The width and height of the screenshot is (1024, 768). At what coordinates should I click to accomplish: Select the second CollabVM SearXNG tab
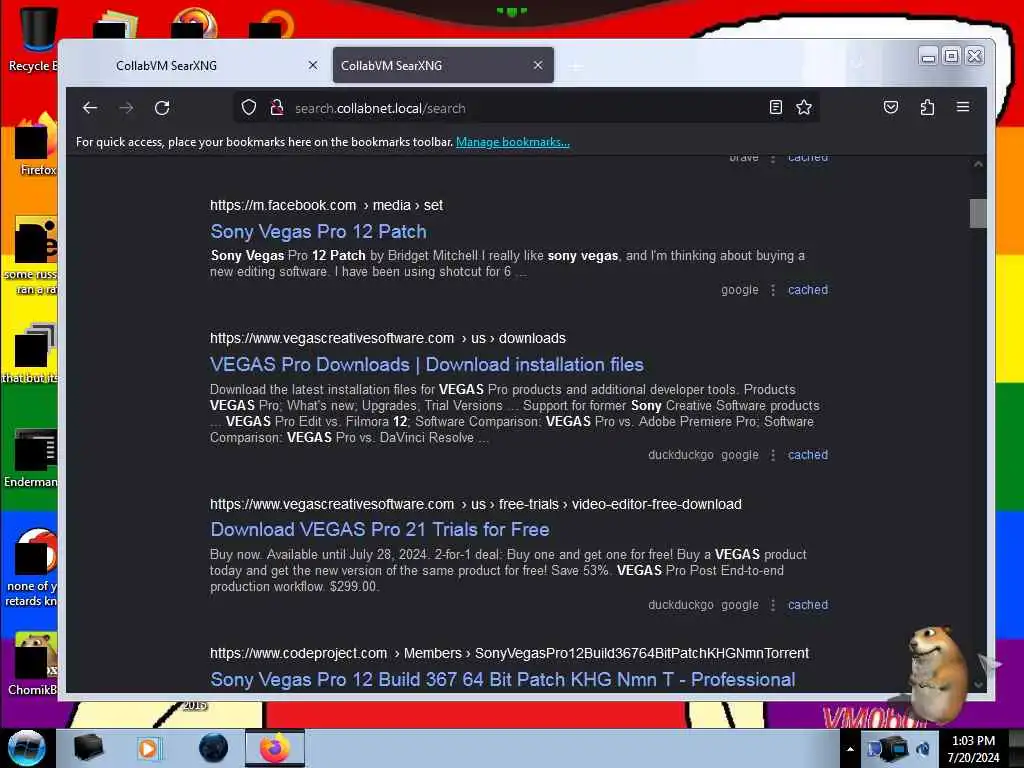pyautogui.click(x=443, y=65)
